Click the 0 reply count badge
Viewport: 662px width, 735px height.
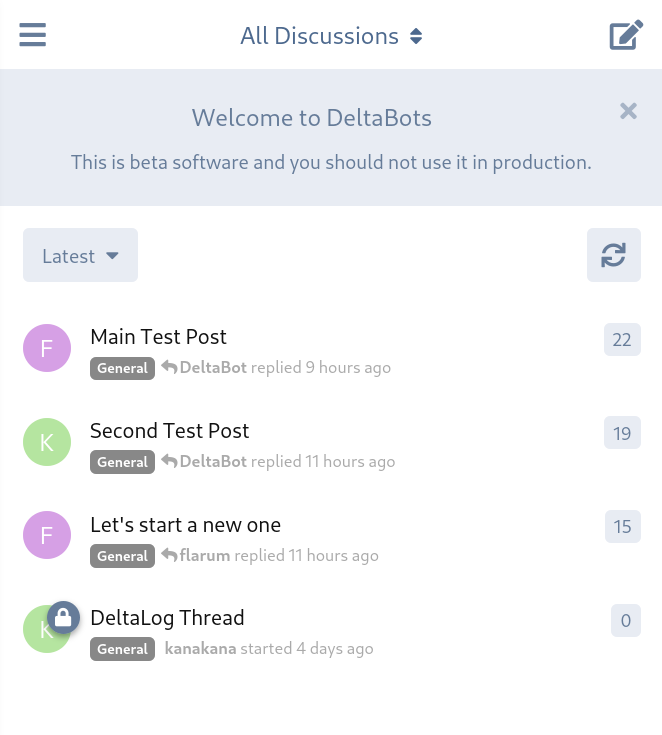[626, 620]
